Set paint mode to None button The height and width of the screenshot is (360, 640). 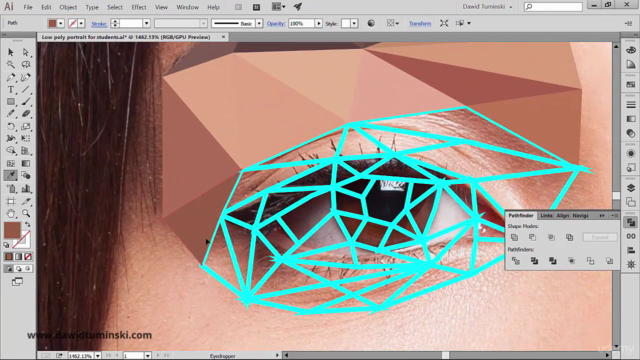coord(28,257)
